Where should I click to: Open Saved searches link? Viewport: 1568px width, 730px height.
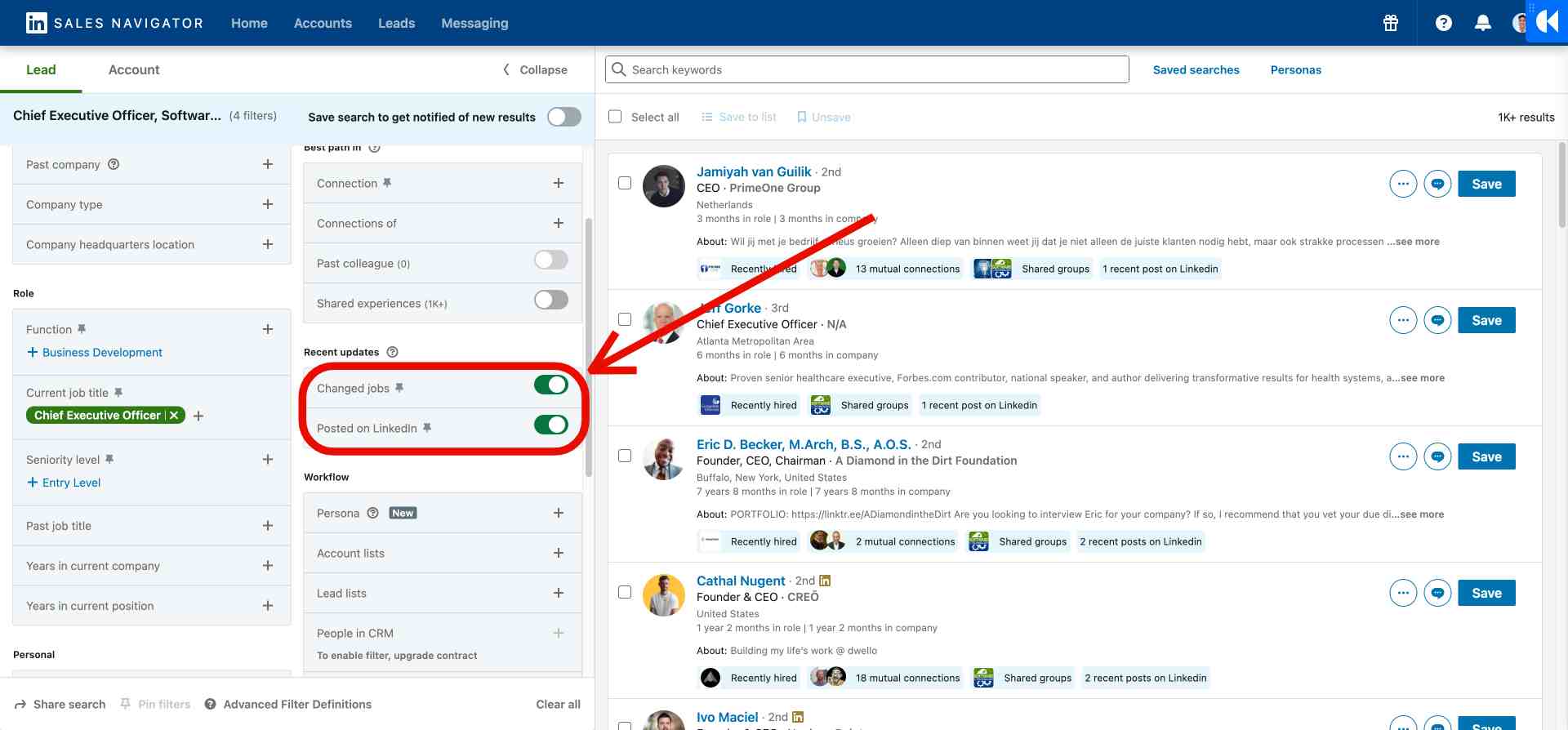click(1196, 69)
